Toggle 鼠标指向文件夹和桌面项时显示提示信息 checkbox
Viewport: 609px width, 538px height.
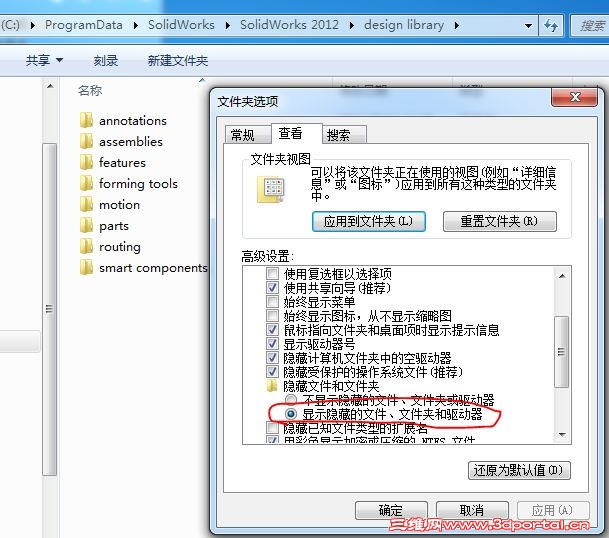272,329
